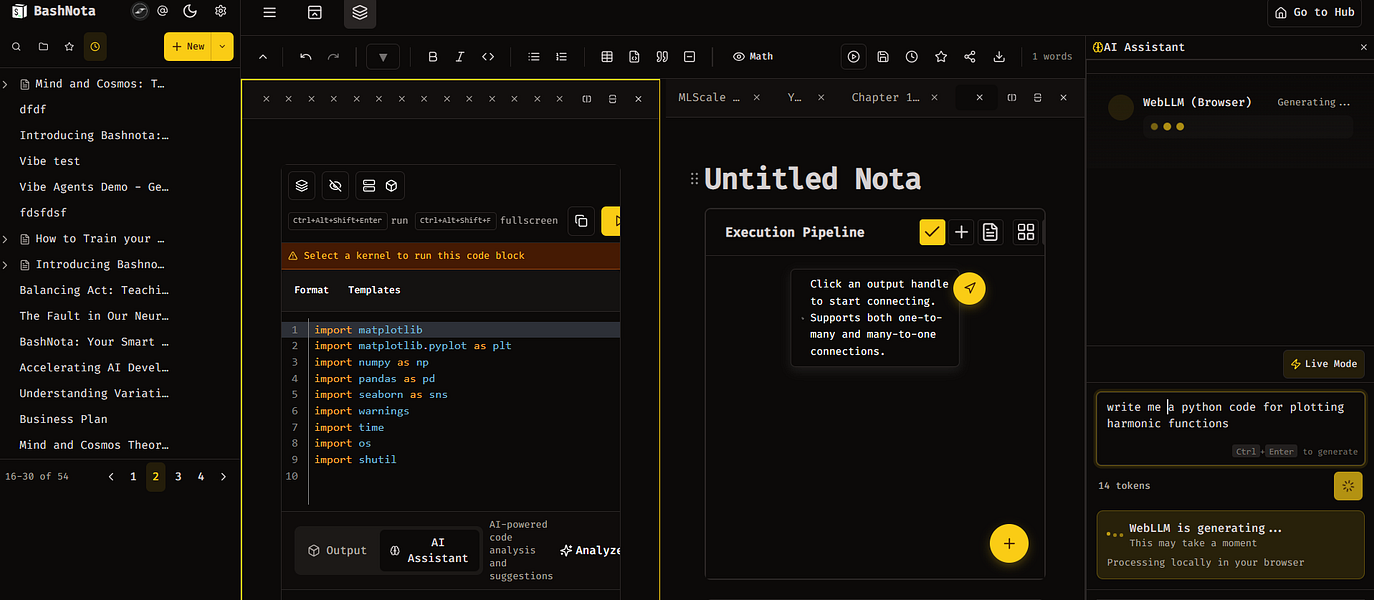Toggle dark mode moon icon

pyautogui.click(x=191, y=12)
